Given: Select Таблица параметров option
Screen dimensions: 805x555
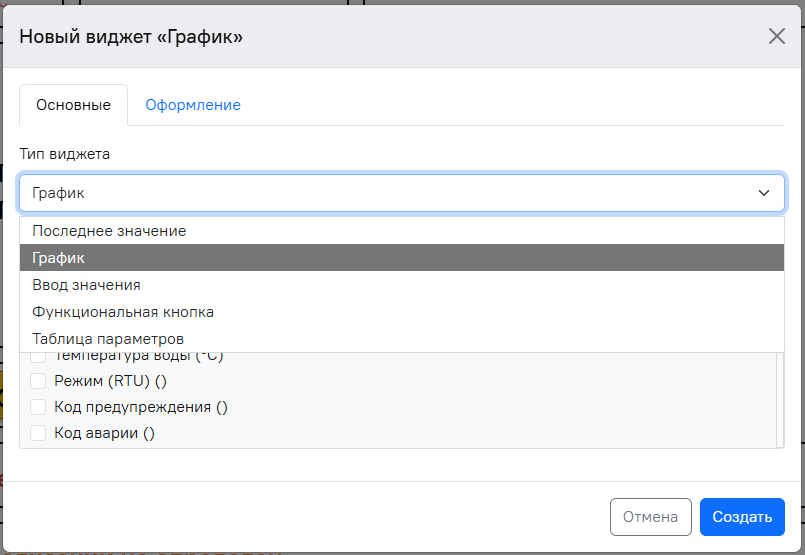Looking at the screenshot, I should coord(402,339).
